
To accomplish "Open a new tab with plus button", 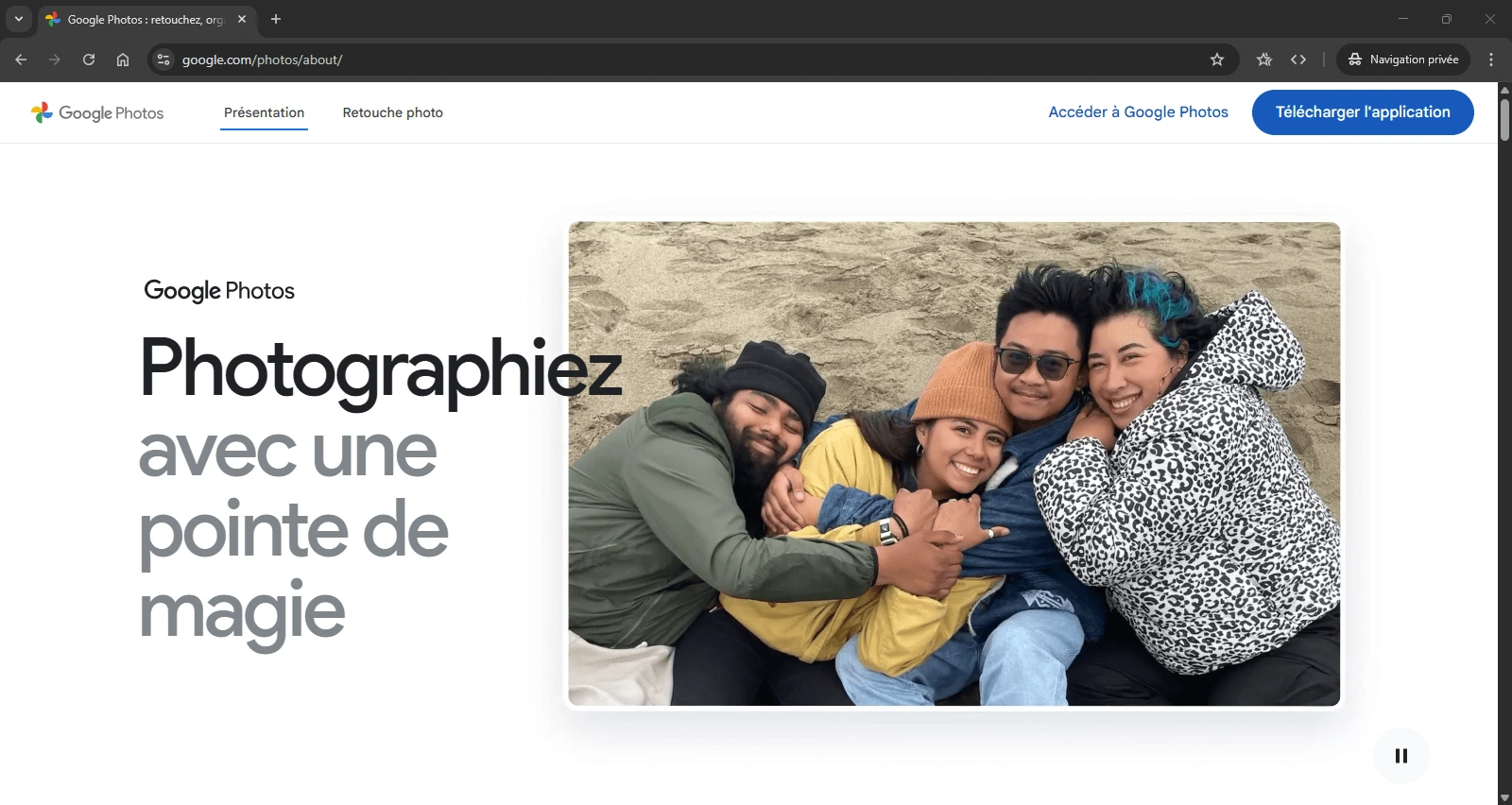I will click(276, 19).
